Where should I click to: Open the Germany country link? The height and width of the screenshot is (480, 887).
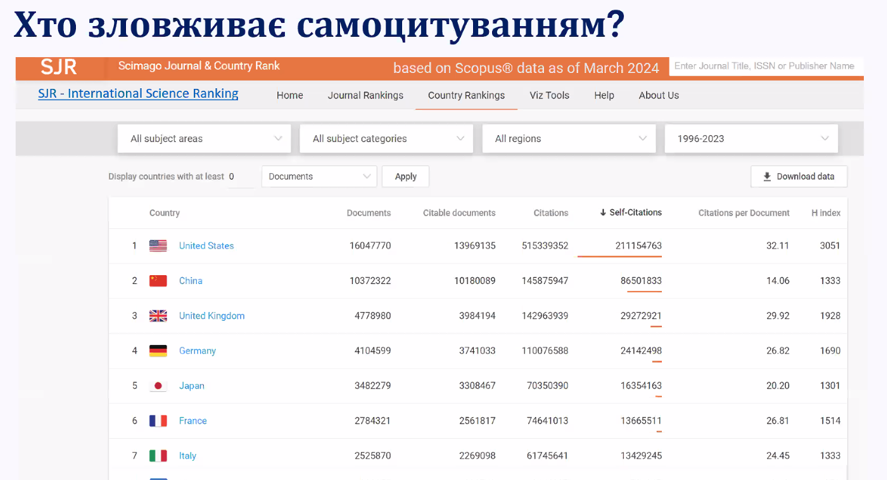[197, 351]
